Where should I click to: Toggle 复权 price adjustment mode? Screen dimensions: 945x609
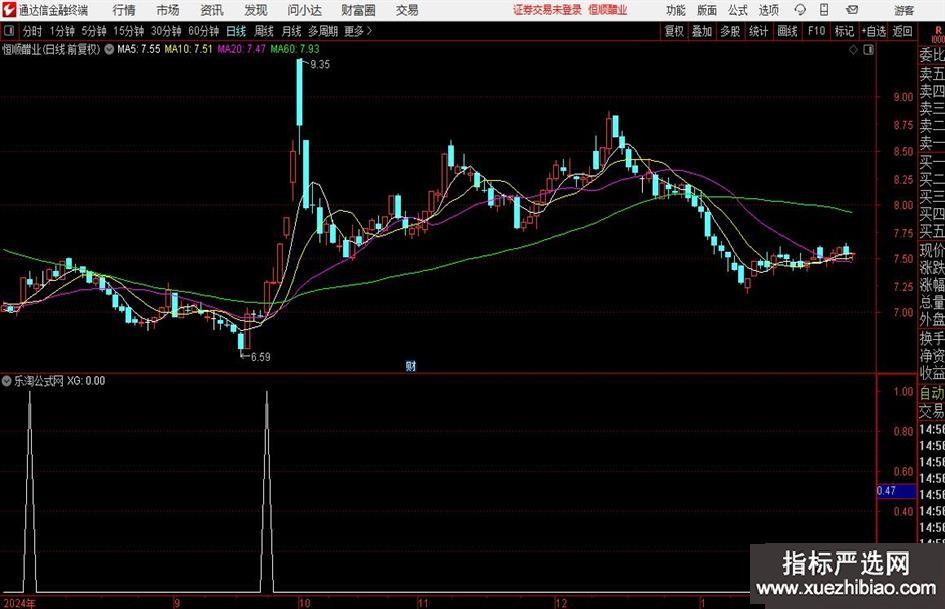click(x=674, y=31)
